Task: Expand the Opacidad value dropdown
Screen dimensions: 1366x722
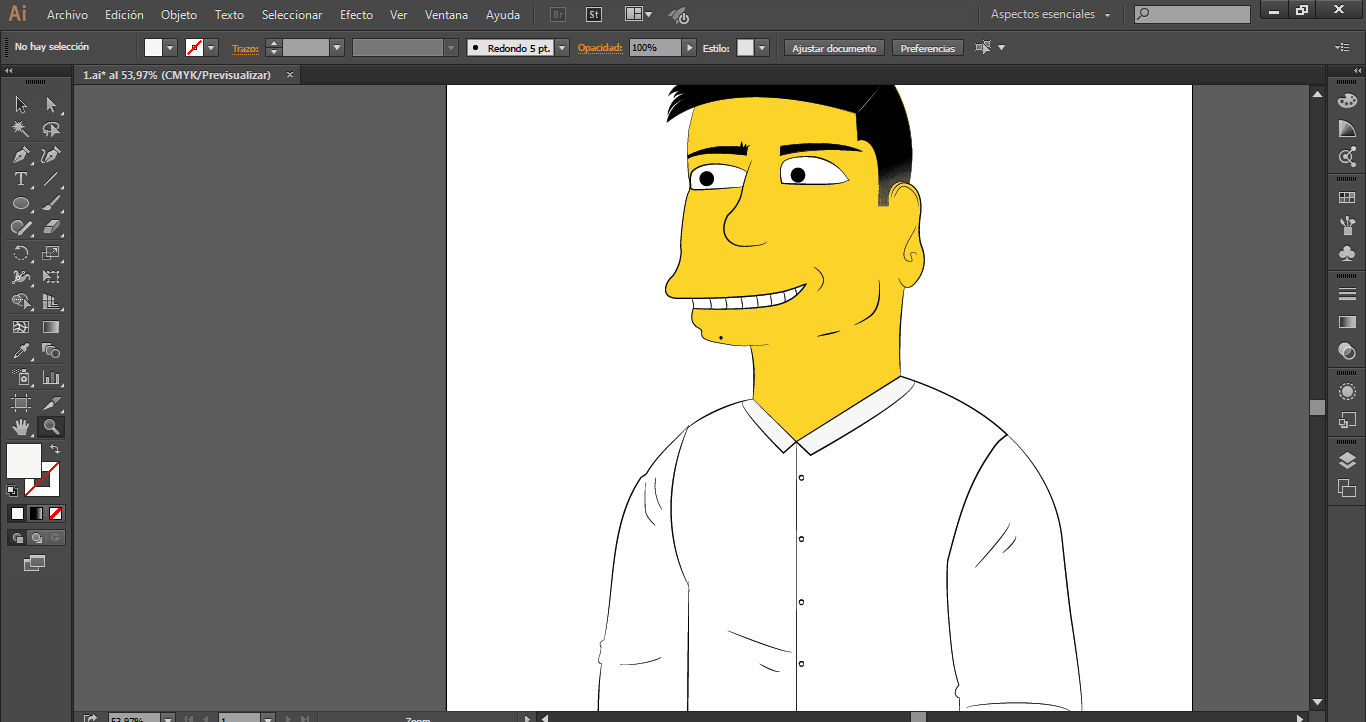Action: pyautogui.click(x=689, y=48)
